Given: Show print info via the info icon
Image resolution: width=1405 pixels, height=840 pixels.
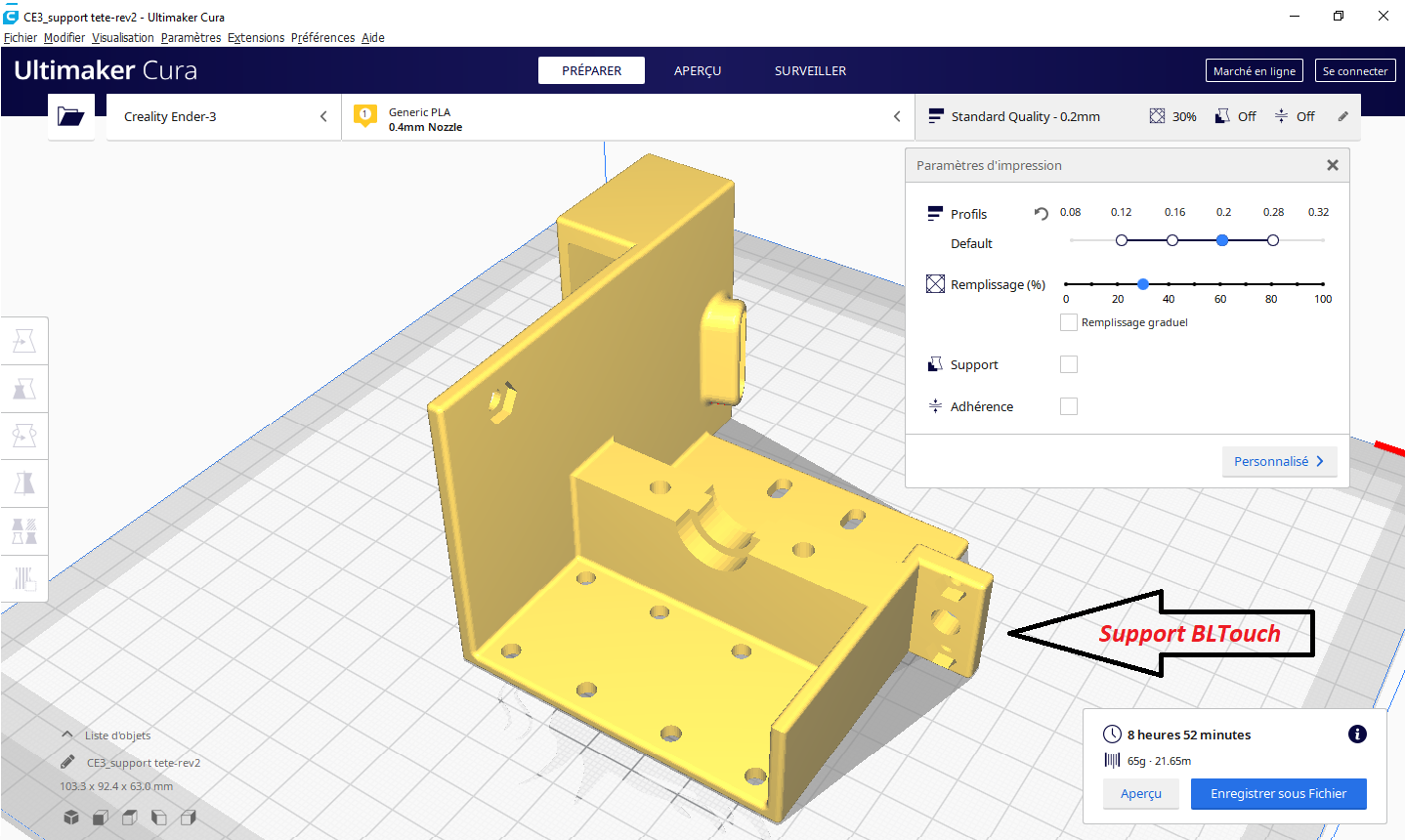Looking at the screenshot, I should 1357,735.
